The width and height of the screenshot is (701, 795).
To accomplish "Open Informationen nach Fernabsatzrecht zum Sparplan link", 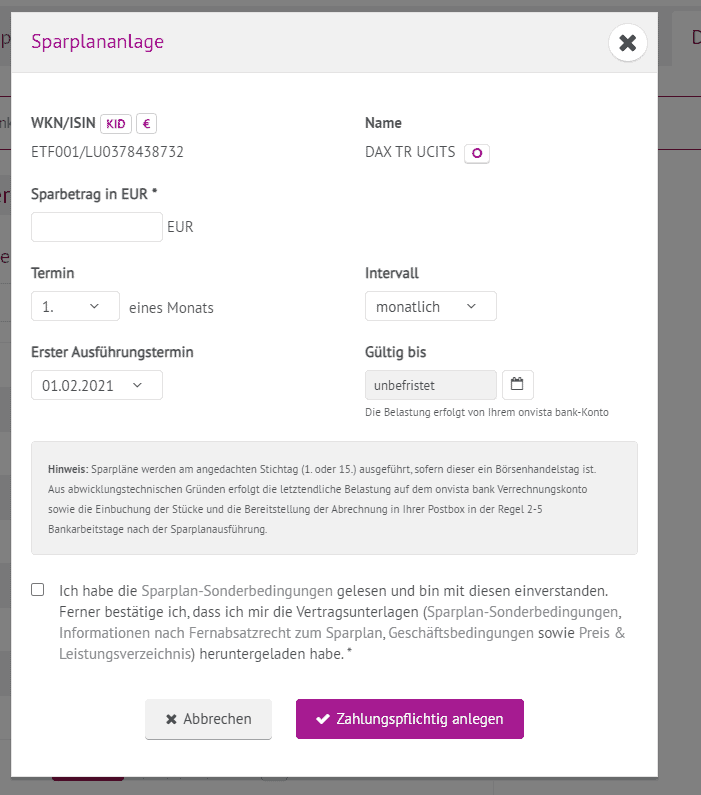I will 222,633.
